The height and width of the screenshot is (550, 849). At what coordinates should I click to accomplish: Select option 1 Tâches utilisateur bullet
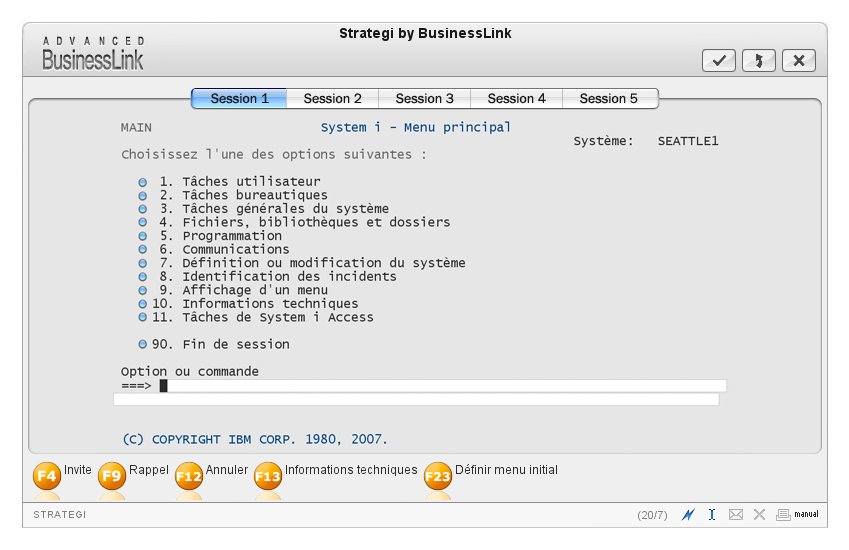coord(142,182)
